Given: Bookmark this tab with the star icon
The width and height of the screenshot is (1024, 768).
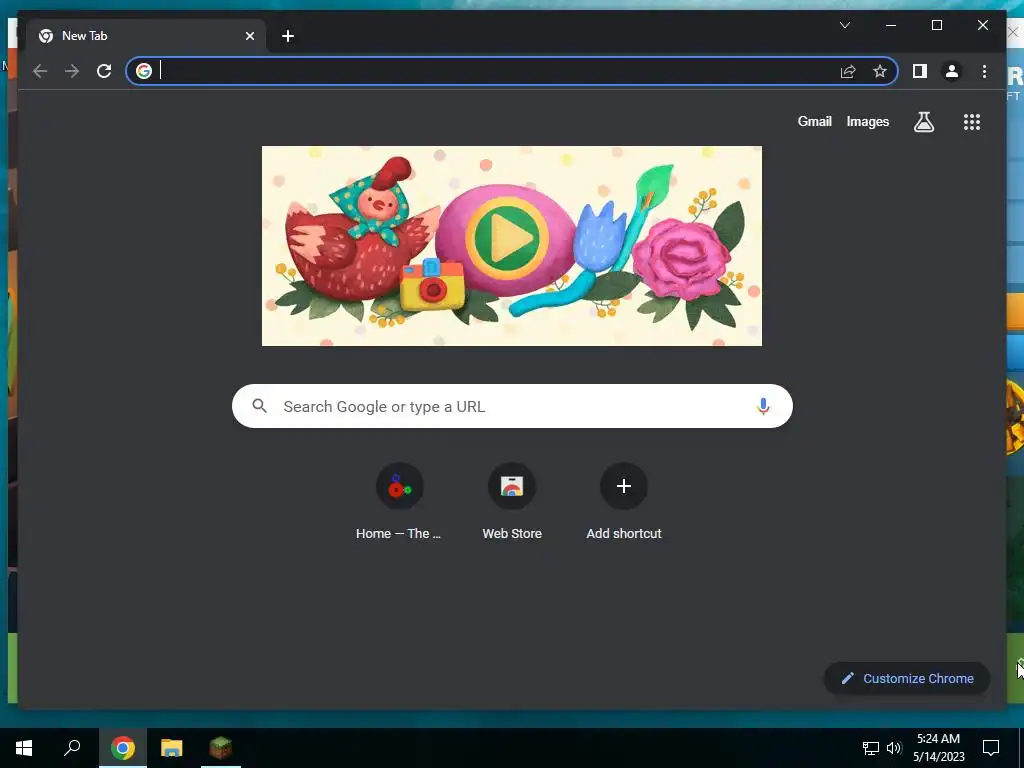Looking at the screenshot, I should [x=880, y=71].
